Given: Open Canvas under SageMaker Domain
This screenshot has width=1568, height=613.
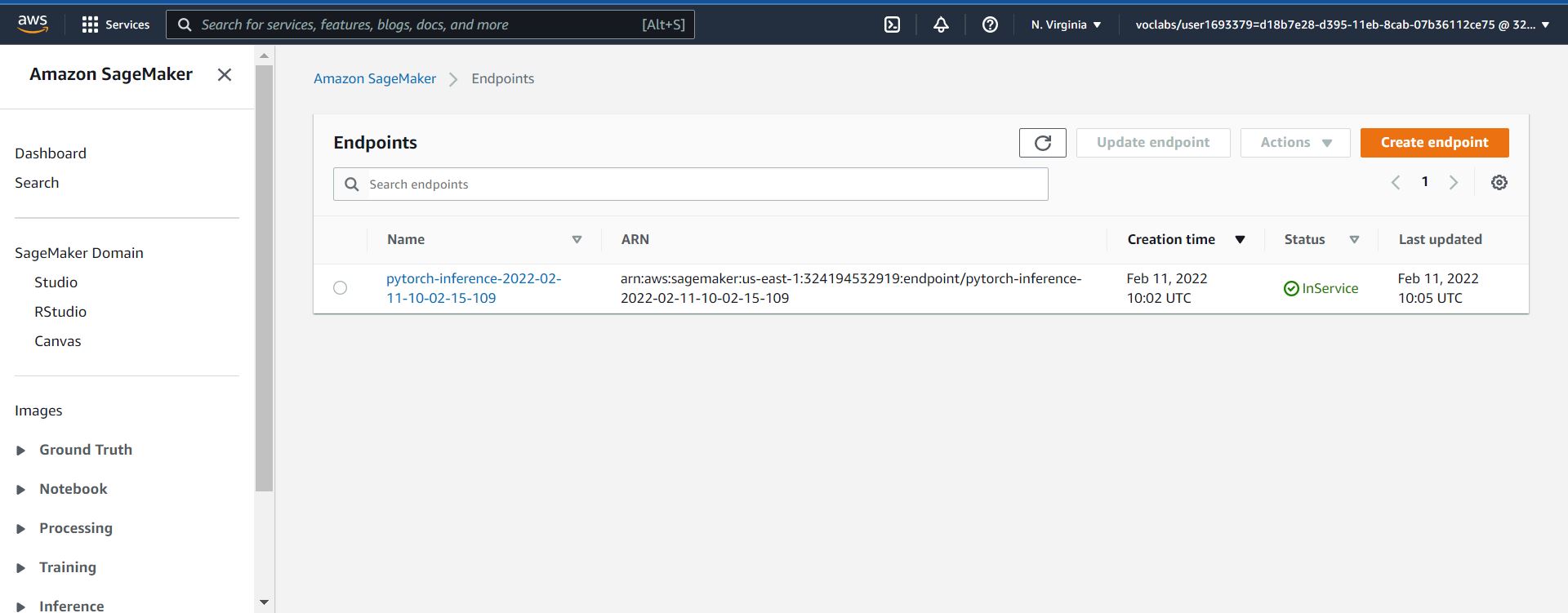Looking at the screenshot, I should pyautogui.click(x=57, y=341).
